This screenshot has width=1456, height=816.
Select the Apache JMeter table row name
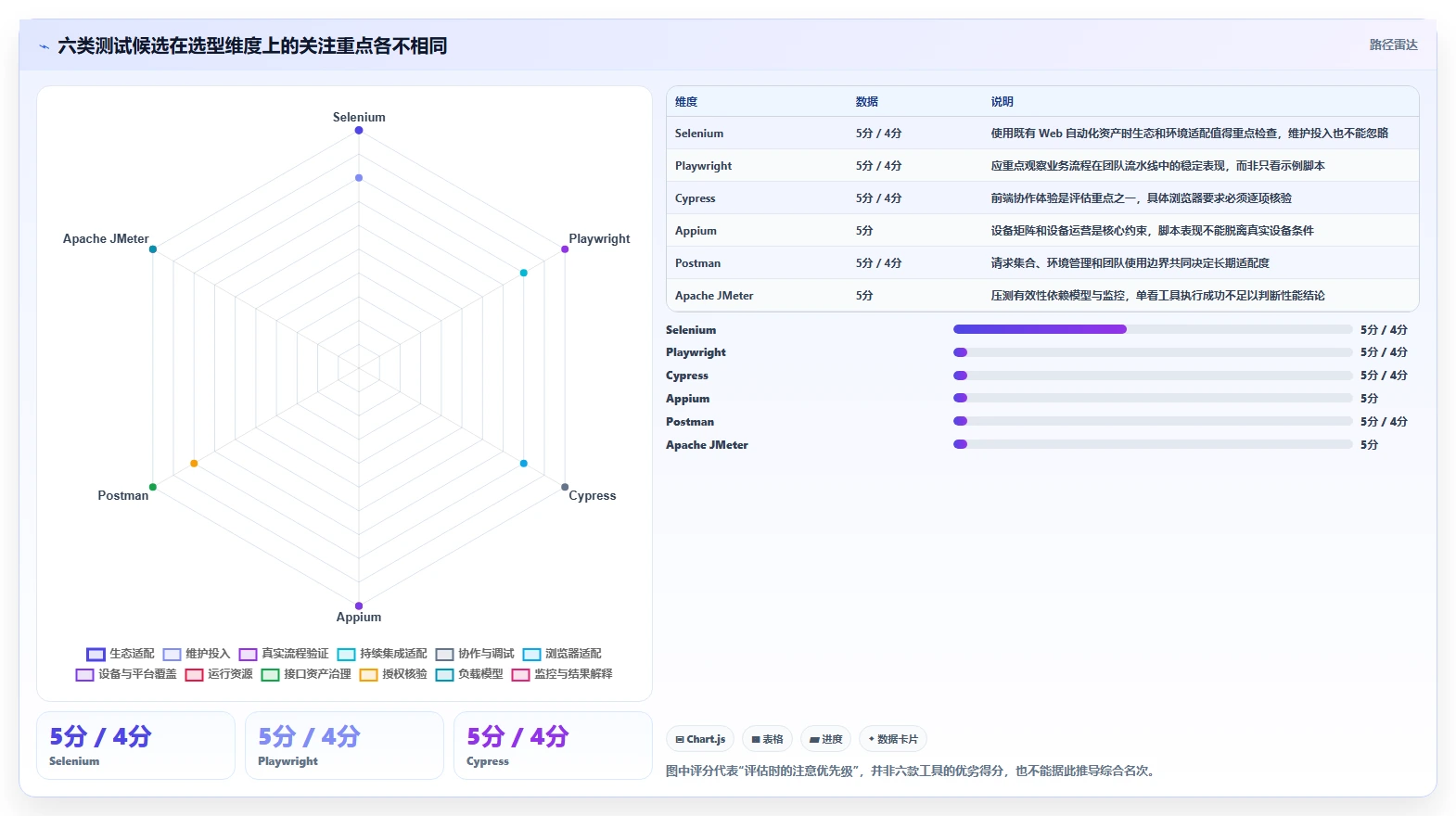[x=714, y=296]
